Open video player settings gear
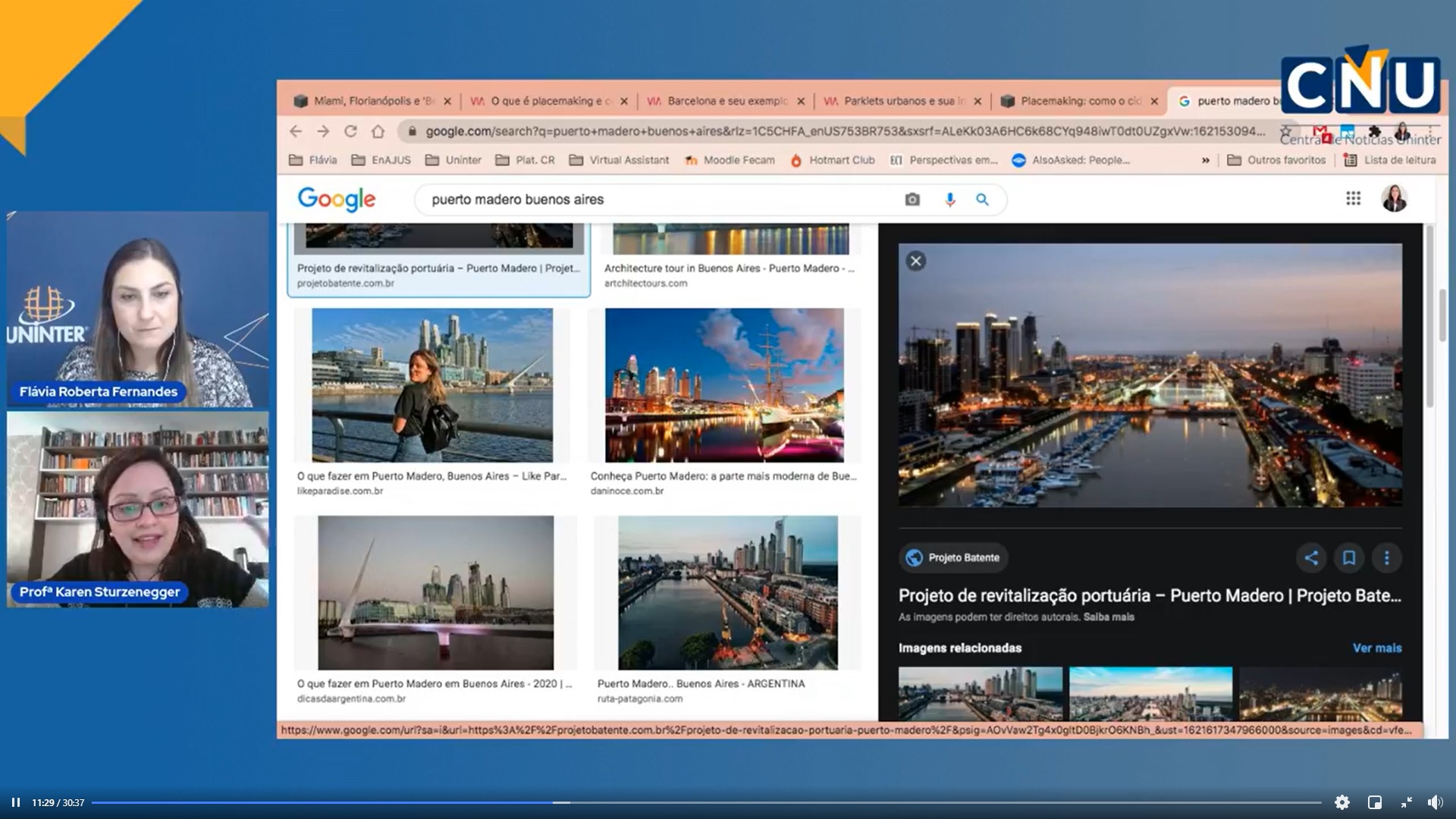1456x819 pixels. click(1341, 802)
